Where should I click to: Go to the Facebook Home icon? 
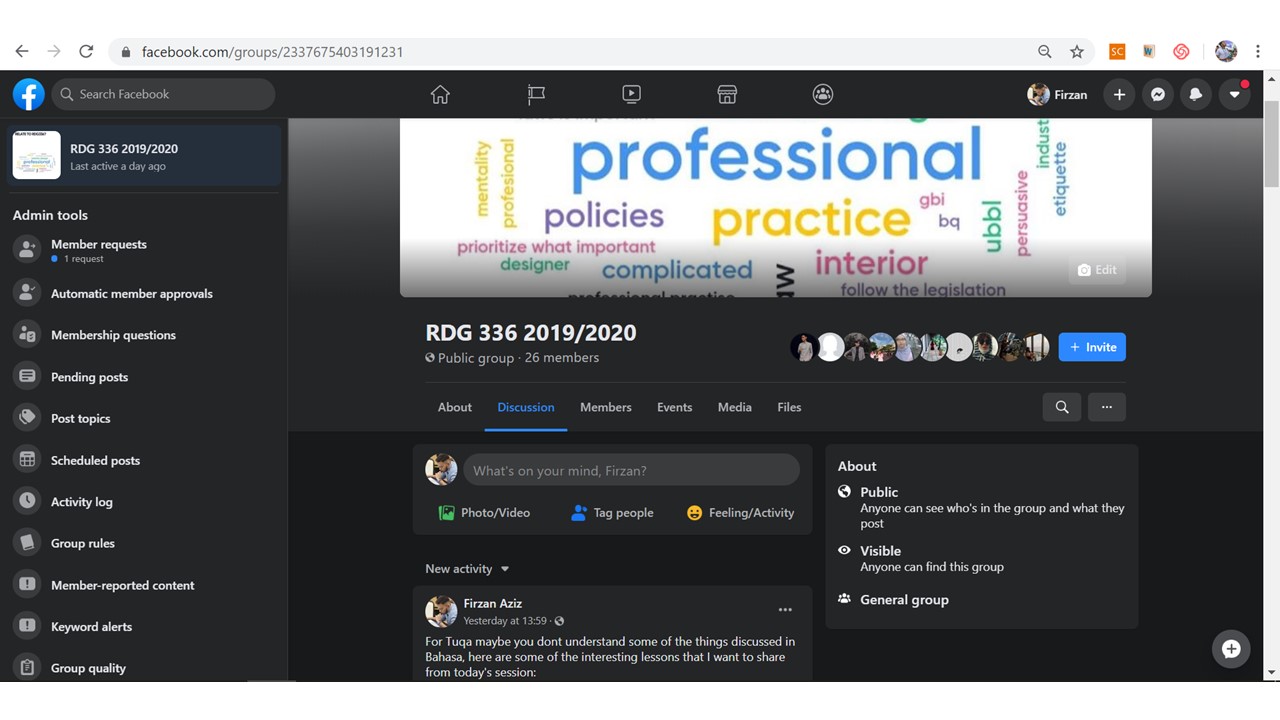point(440,94)
